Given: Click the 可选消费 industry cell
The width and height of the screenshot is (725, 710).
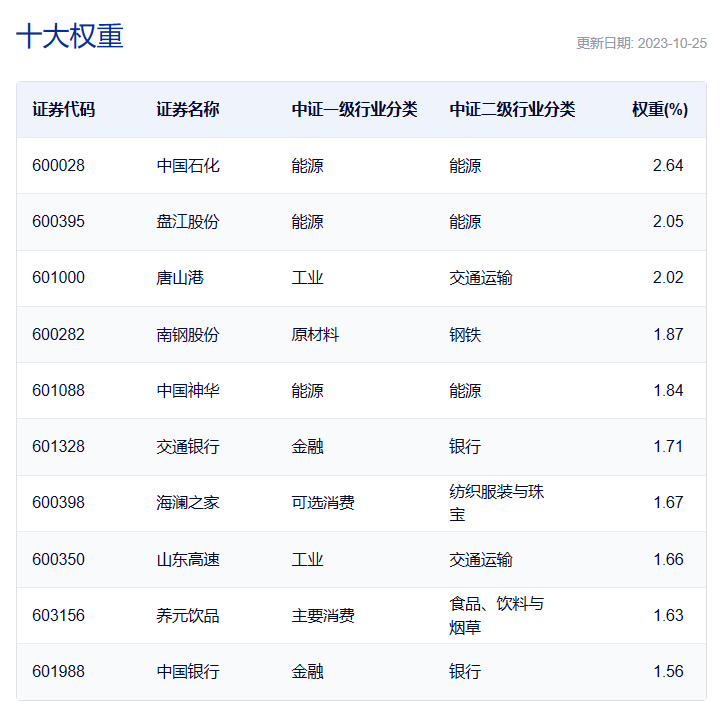Looking at the screenshot, I should (x=323, y=502).
